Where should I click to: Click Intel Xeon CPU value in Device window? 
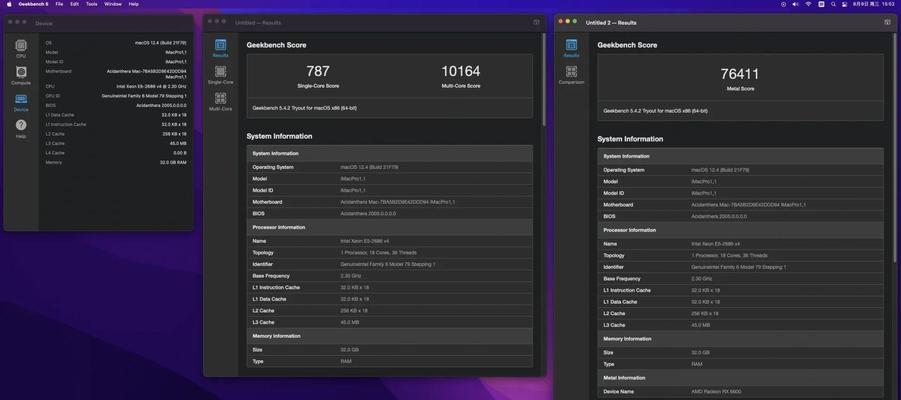tap(151, 86)
